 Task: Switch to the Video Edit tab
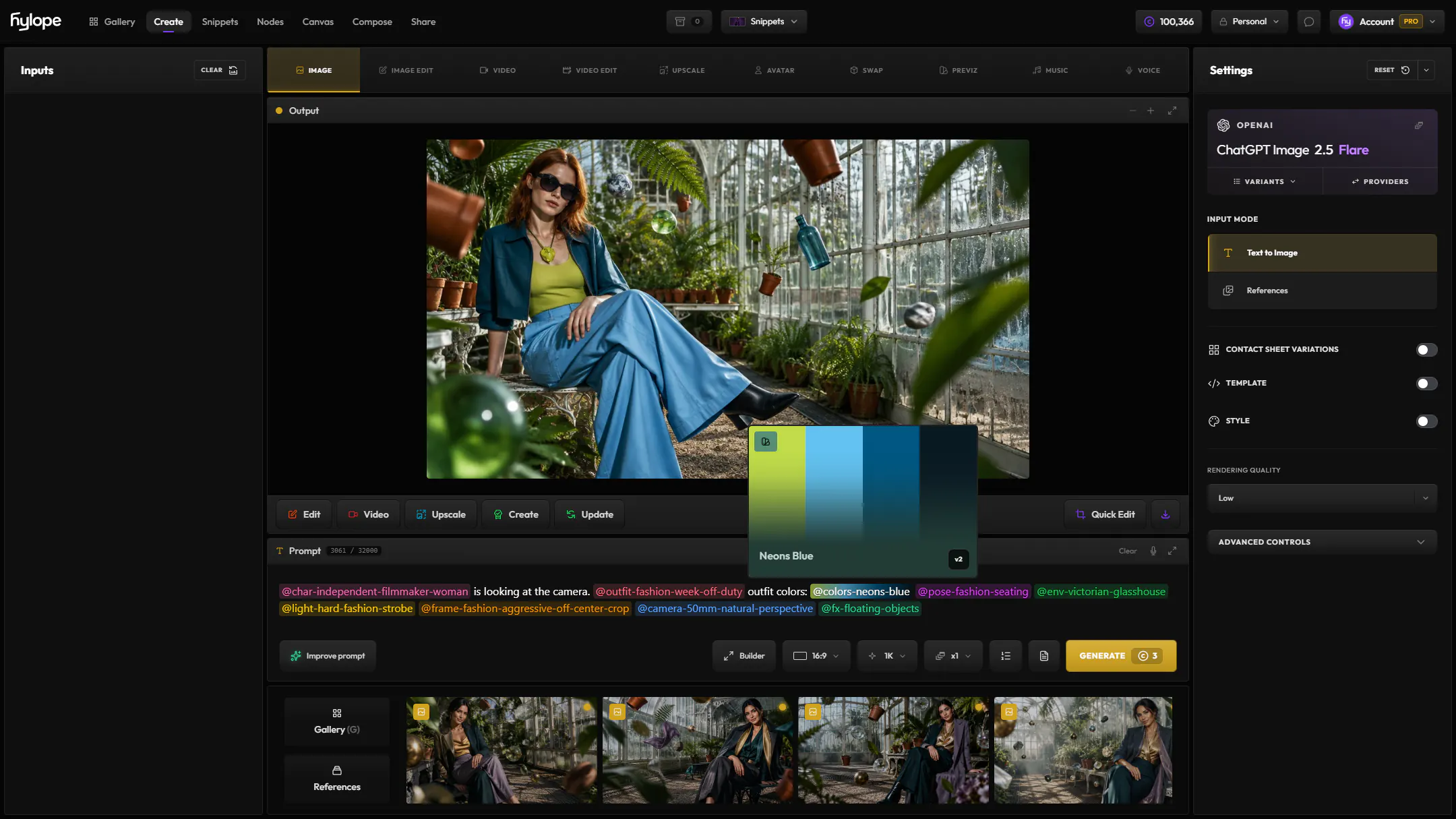590,70
